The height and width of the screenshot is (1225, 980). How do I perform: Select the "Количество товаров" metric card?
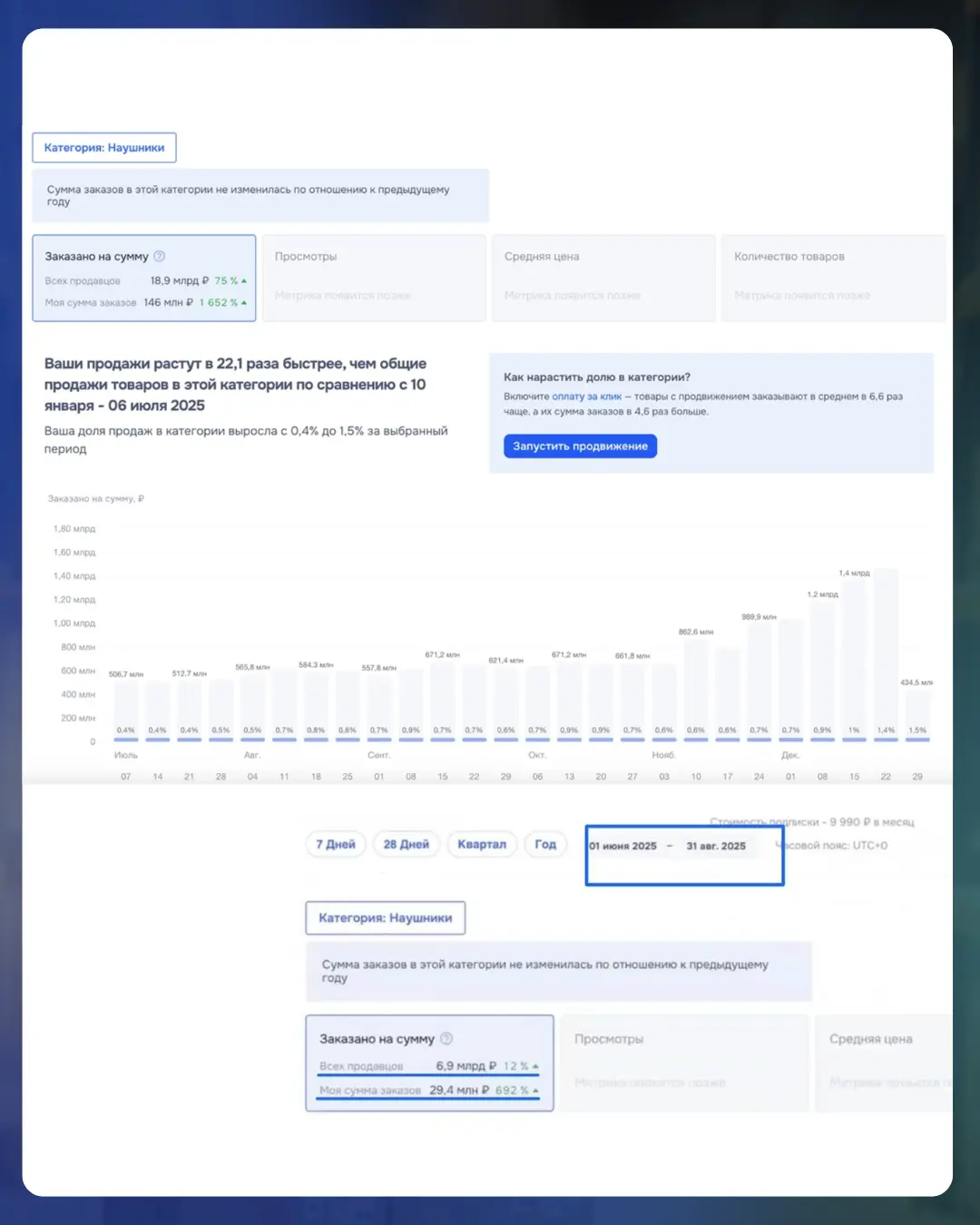(x=832, y=279)
